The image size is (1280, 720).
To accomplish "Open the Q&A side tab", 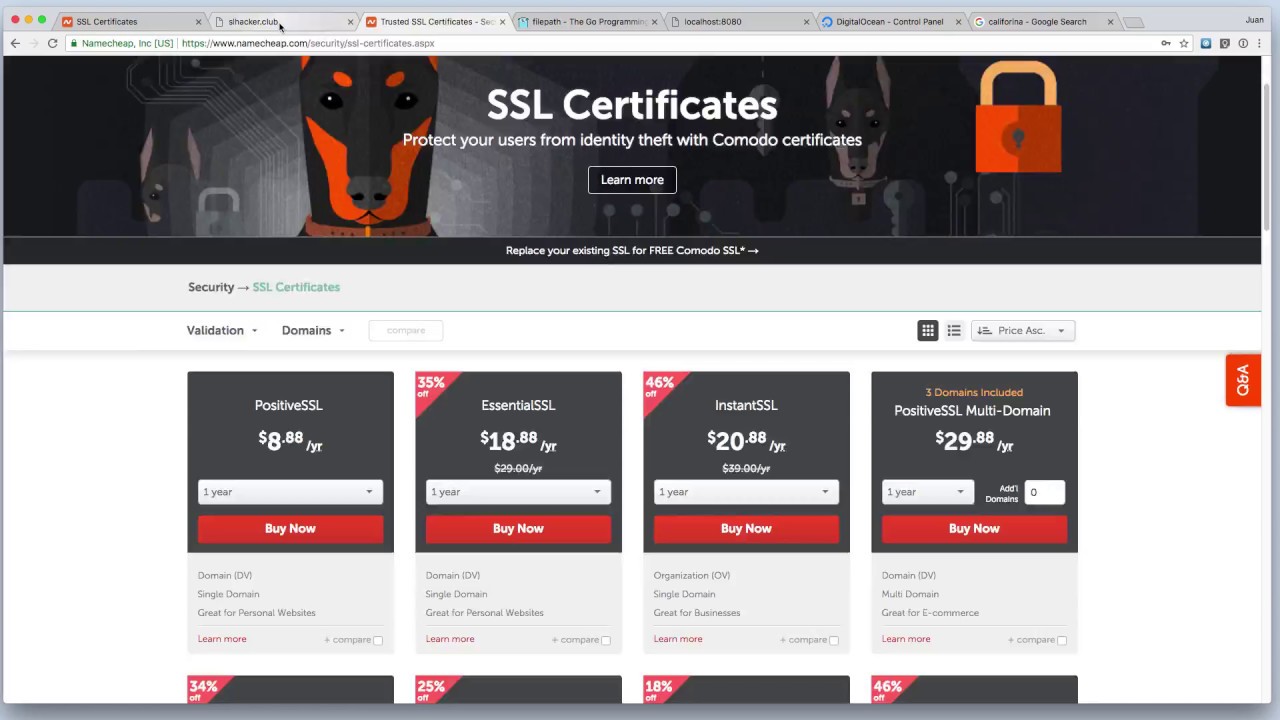I will 1243,380.
